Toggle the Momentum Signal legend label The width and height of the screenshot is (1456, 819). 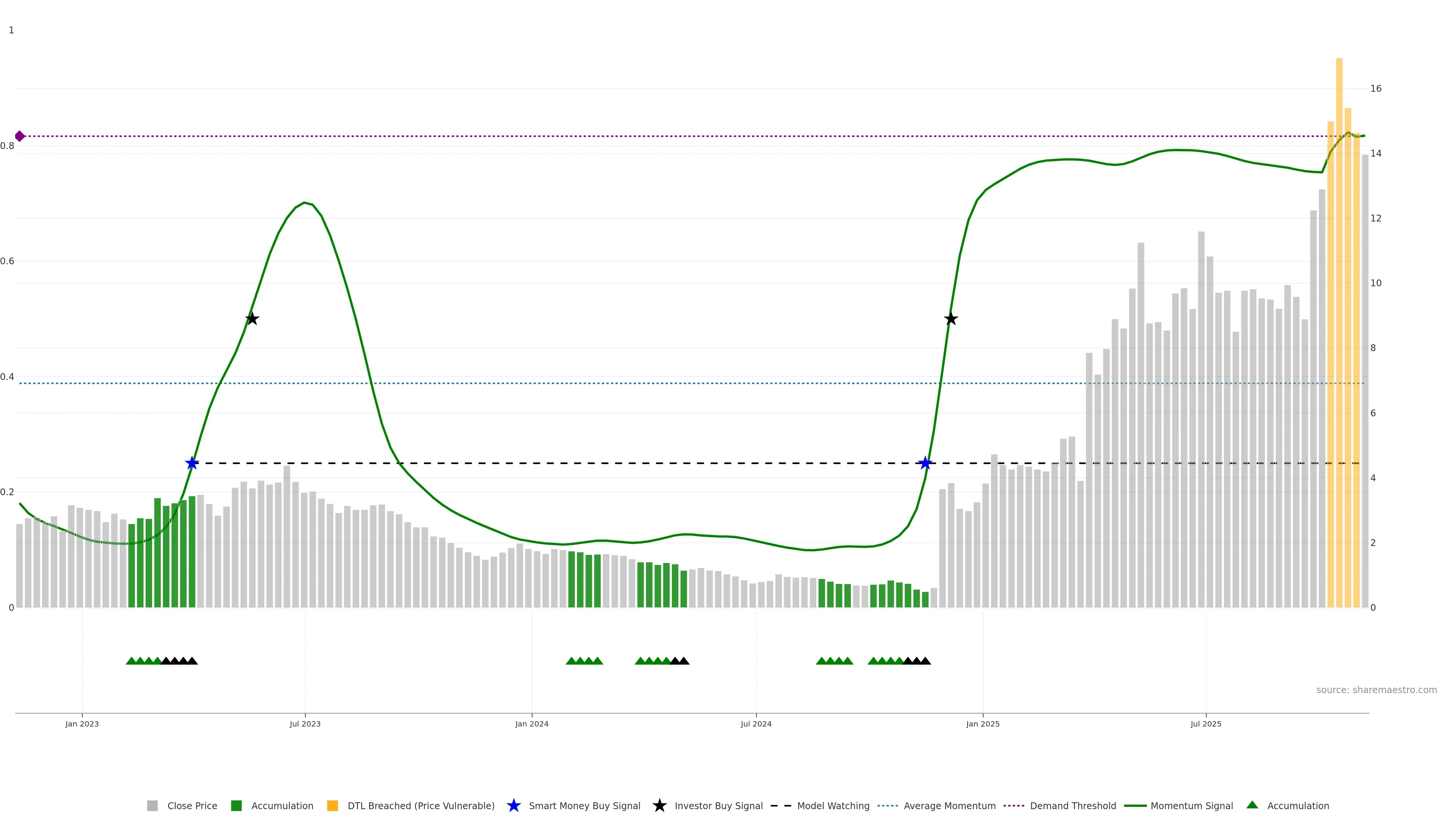(1191, 805)
